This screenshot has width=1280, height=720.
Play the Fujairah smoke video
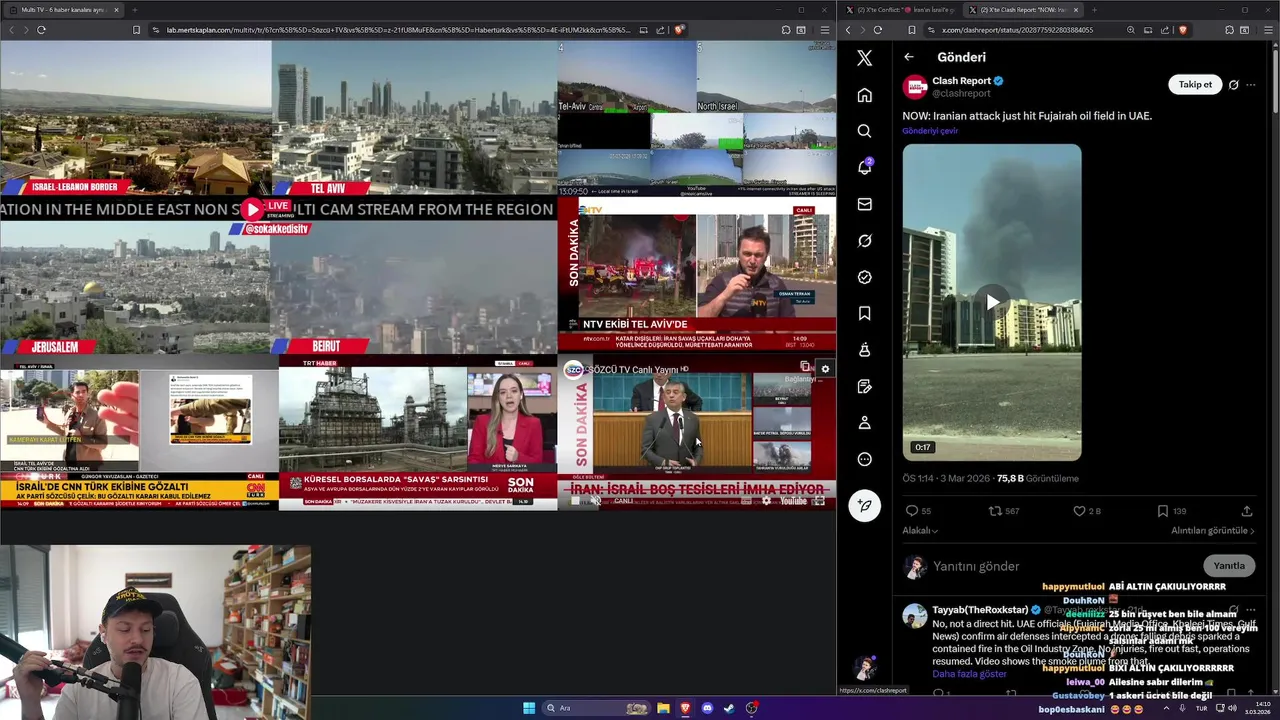tap(992, 302)
